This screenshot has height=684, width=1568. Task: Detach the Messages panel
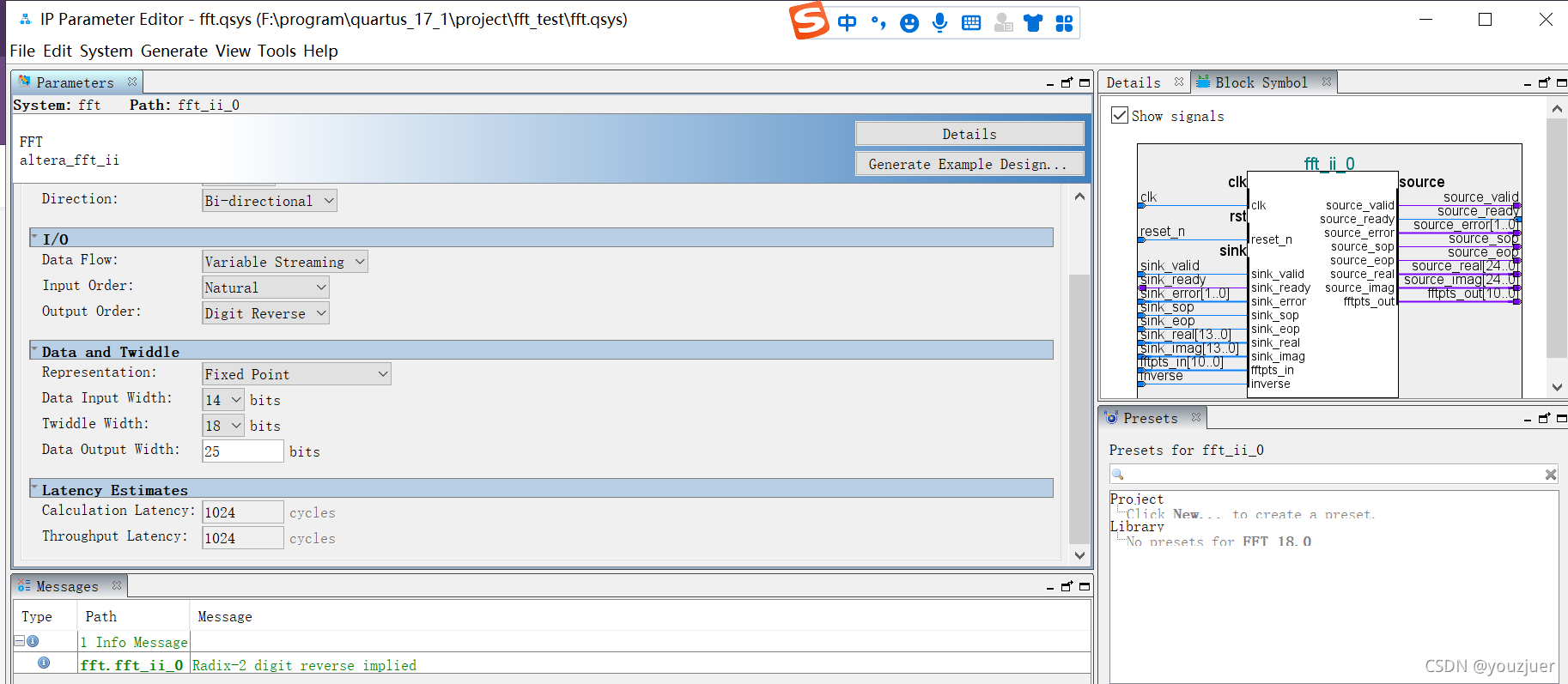(x=1067, y=587)
